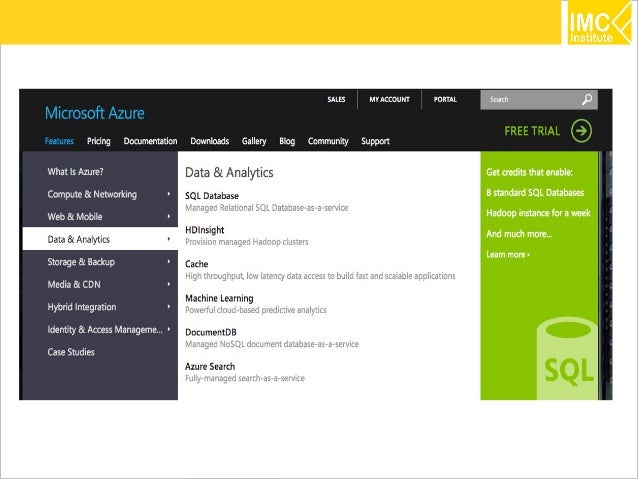Open the Documentation nav item
This screenshot has height=479, width=638.
[150, 141]
